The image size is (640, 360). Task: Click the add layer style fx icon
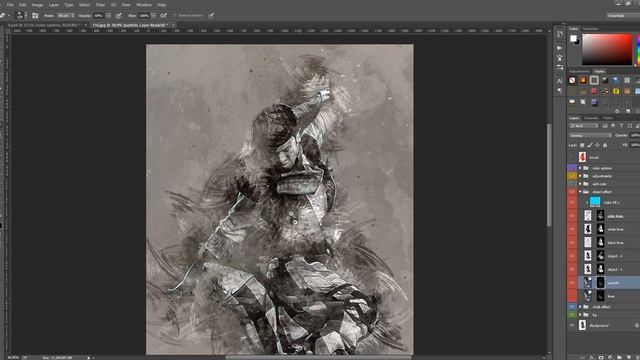pos(592,357)
